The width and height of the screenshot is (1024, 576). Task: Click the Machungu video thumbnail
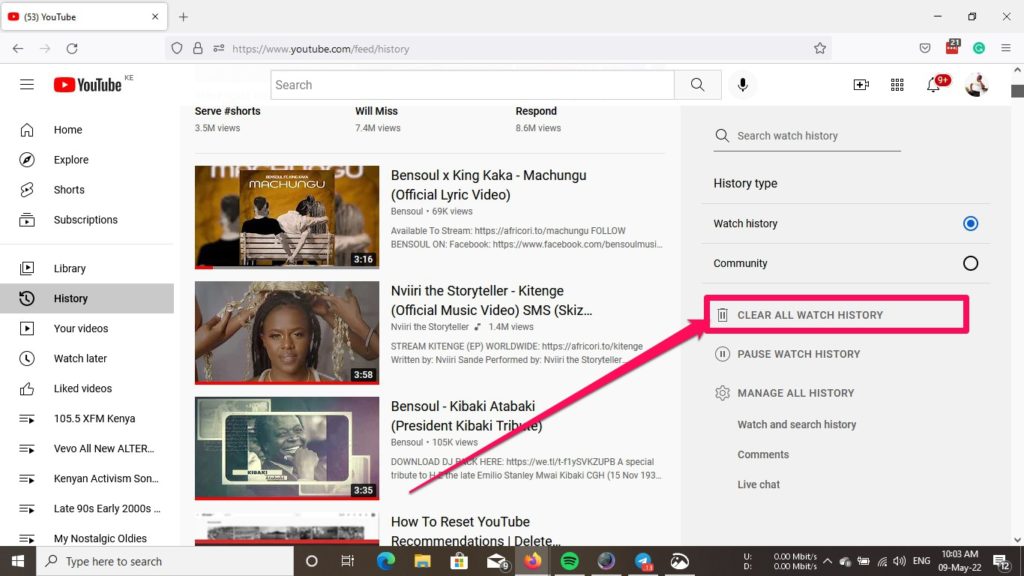coord(287,217)
